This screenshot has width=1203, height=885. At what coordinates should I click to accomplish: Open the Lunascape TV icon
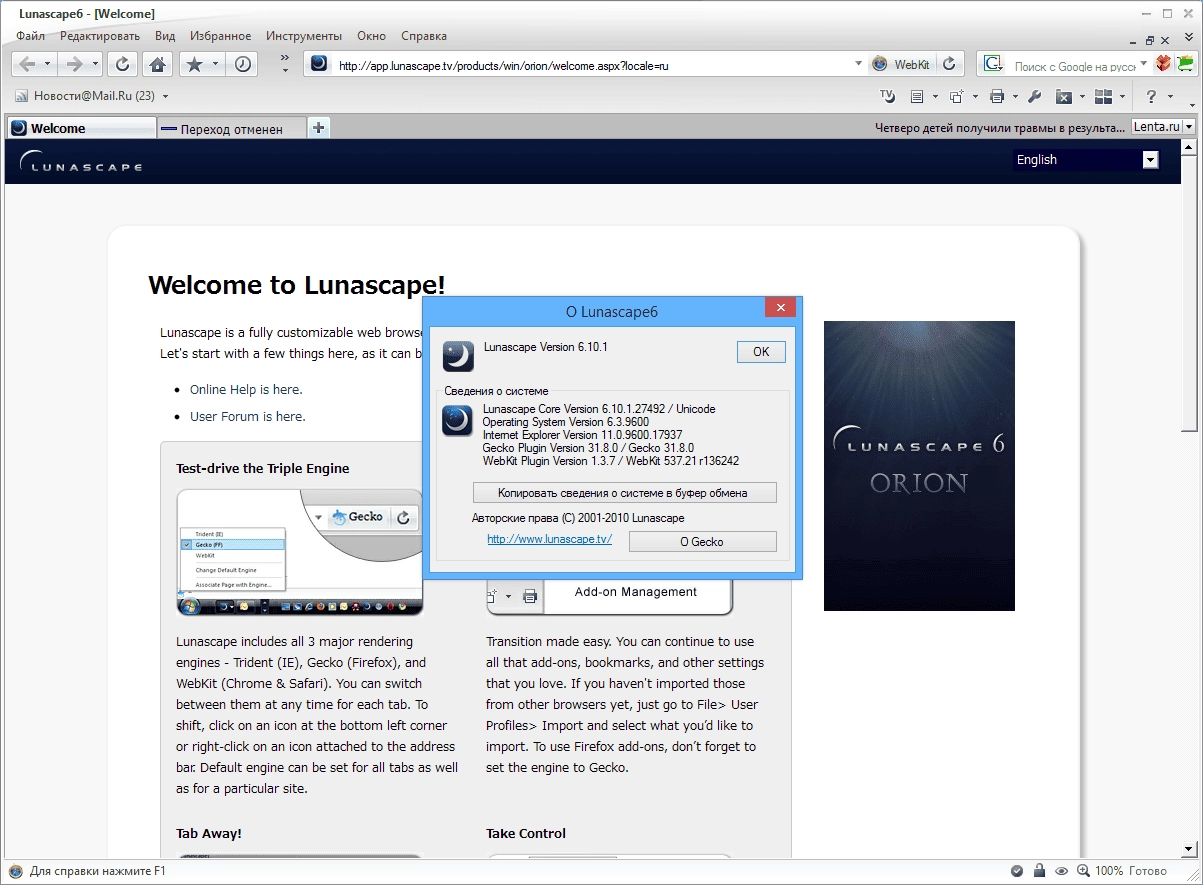point(887,97)
